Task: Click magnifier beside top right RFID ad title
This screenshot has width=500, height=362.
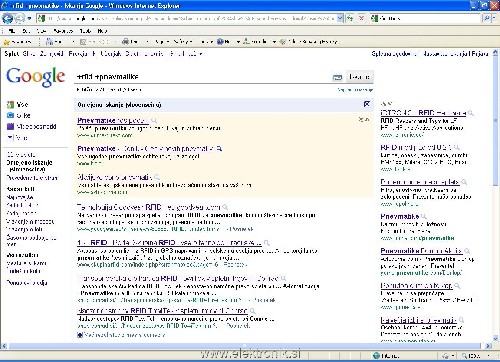Action: tap(471, 113)
